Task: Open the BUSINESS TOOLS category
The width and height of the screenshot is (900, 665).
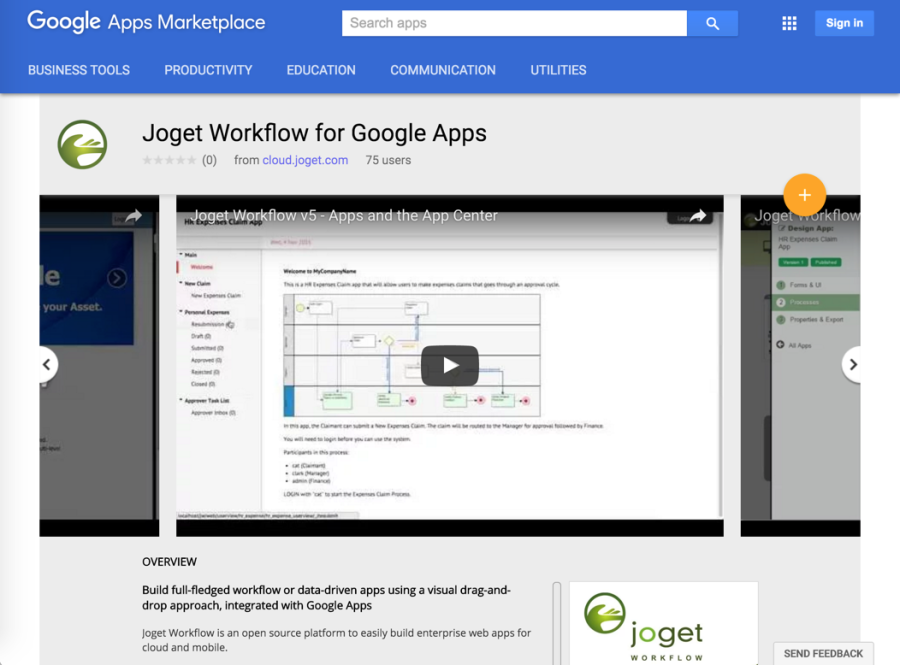Action: point(79,70)
